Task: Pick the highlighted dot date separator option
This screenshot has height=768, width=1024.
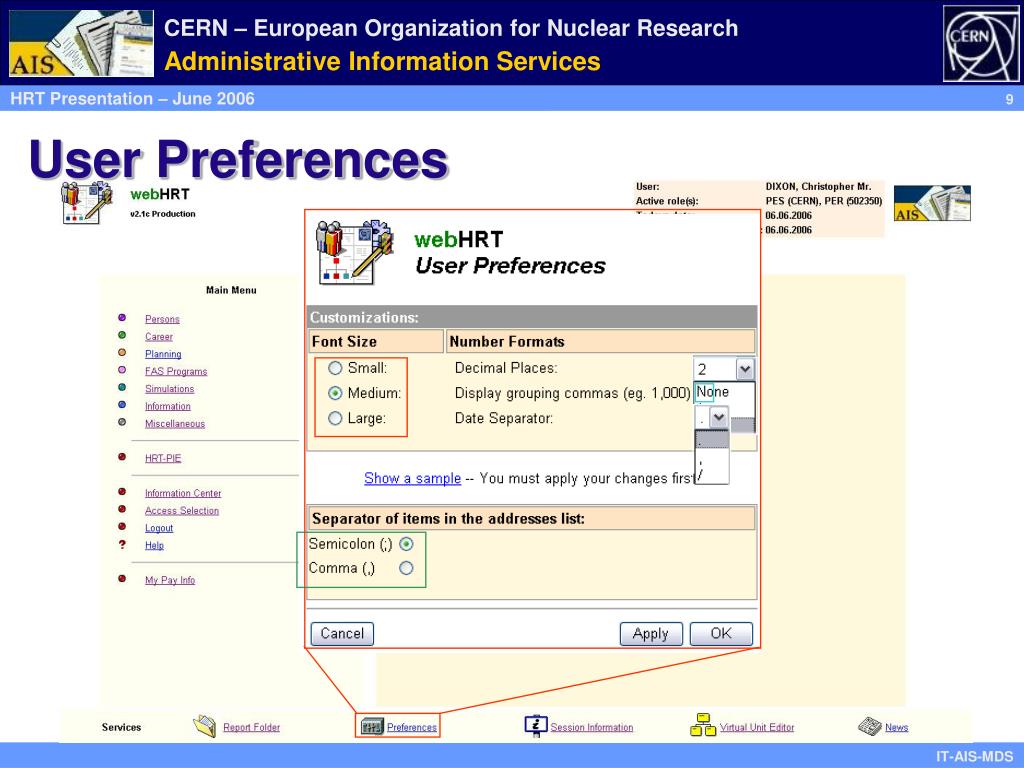Action: [712, 440]
